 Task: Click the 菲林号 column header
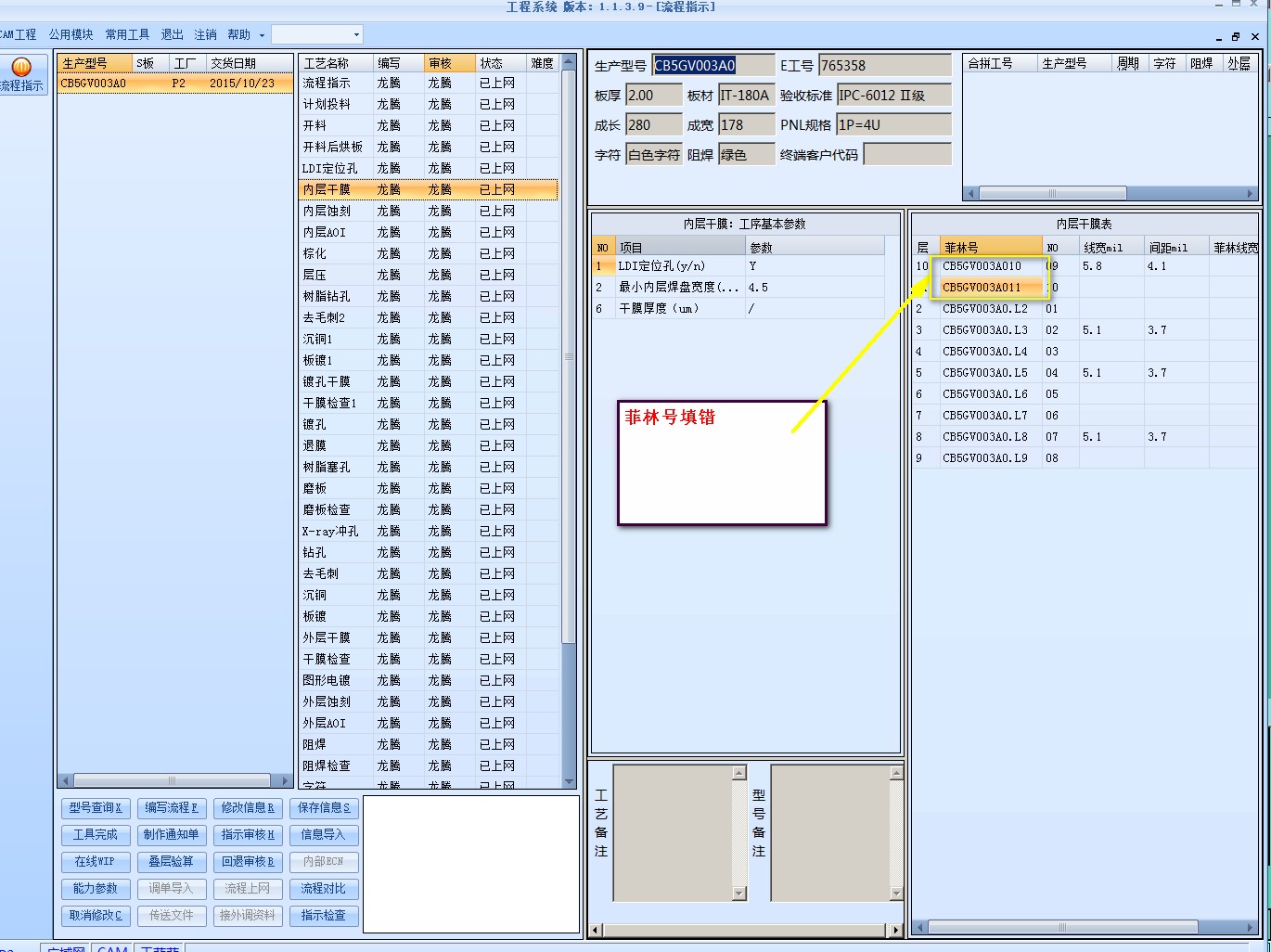coord(992,248)
